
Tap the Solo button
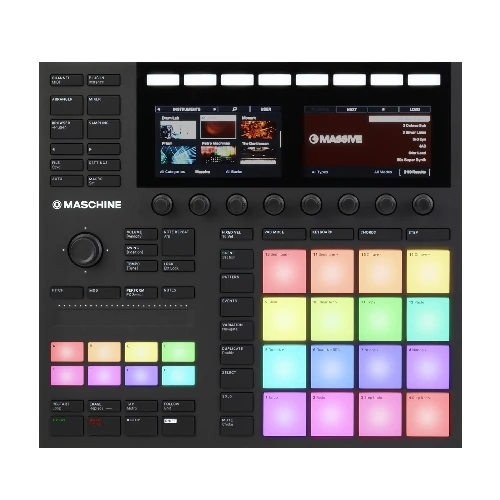point(237,402)
